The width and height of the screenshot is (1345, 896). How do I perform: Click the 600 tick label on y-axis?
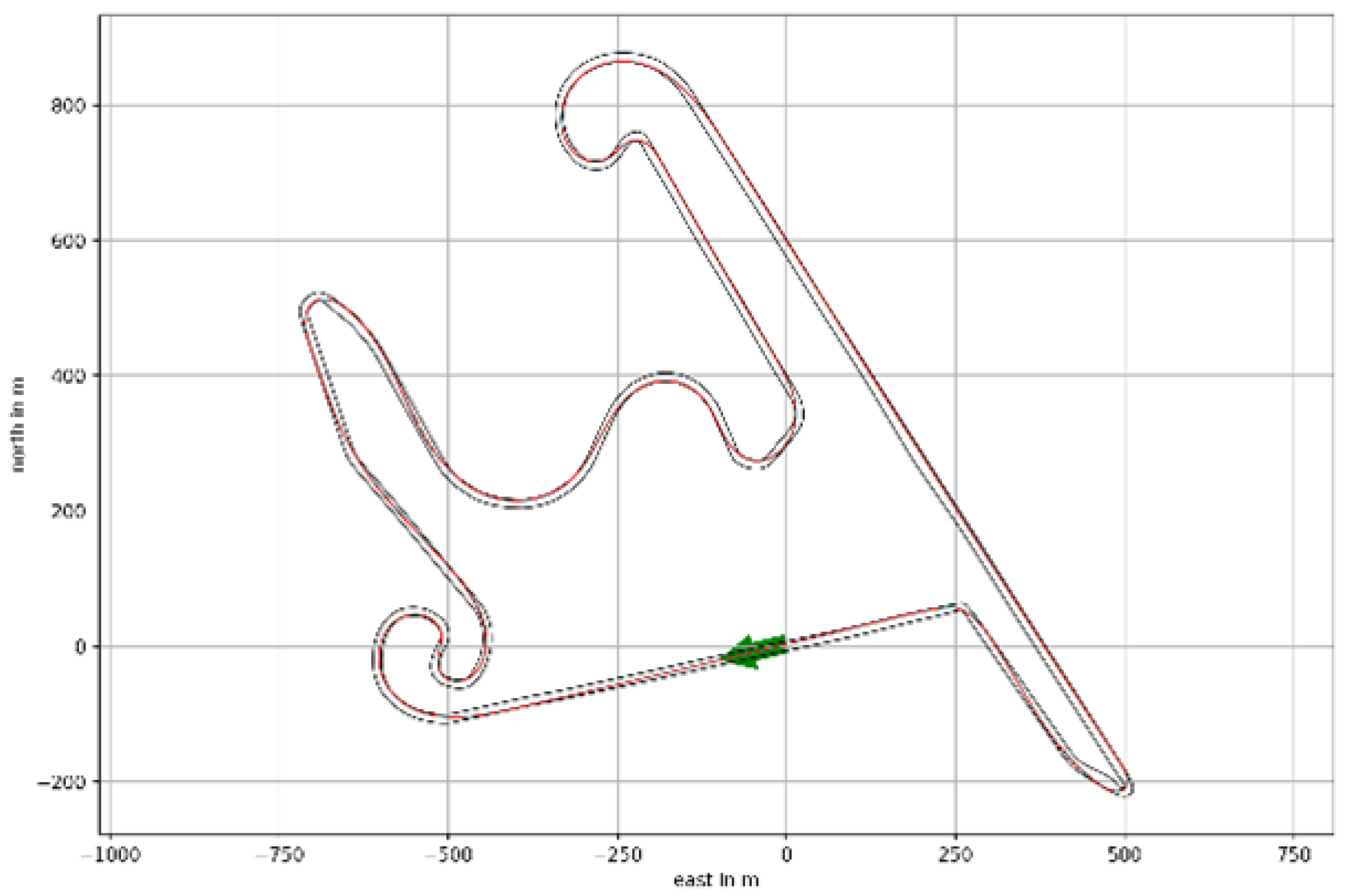click(x=67, y=241)
